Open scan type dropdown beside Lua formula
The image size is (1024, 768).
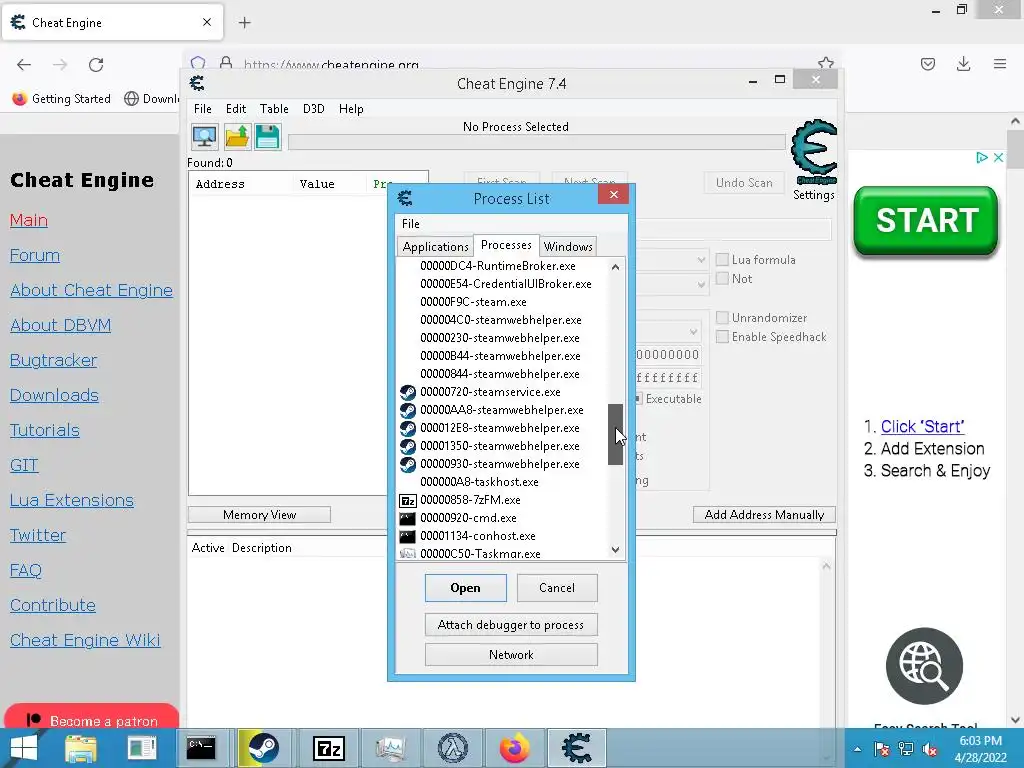(701, 260)
